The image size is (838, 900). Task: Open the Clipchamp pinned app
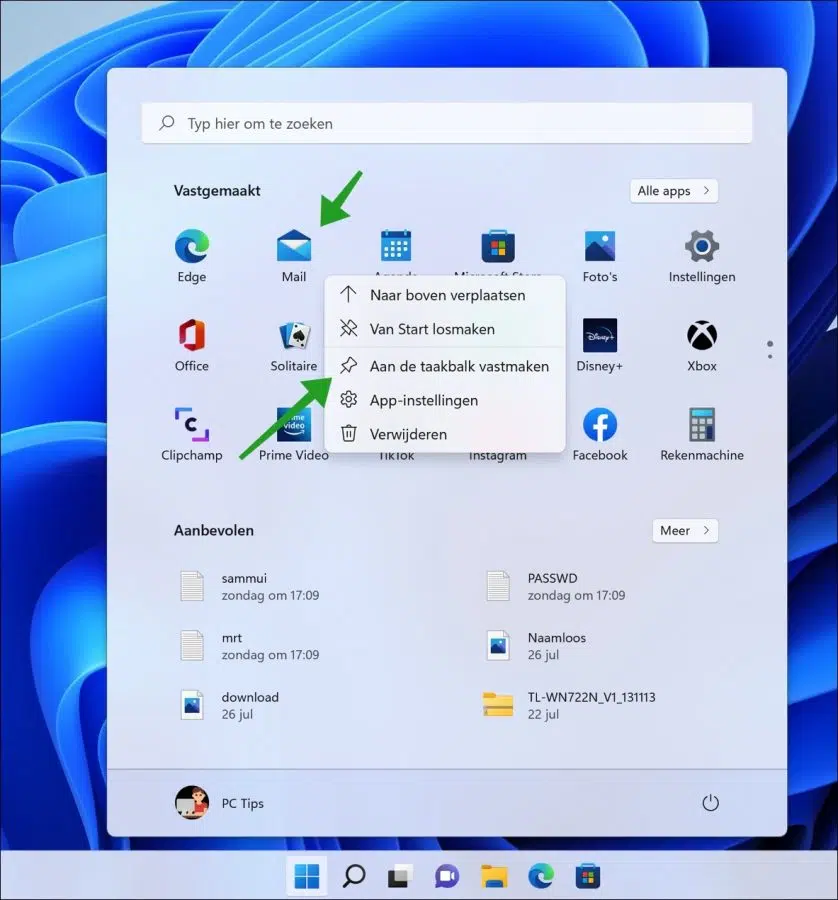tap(192, 435)
